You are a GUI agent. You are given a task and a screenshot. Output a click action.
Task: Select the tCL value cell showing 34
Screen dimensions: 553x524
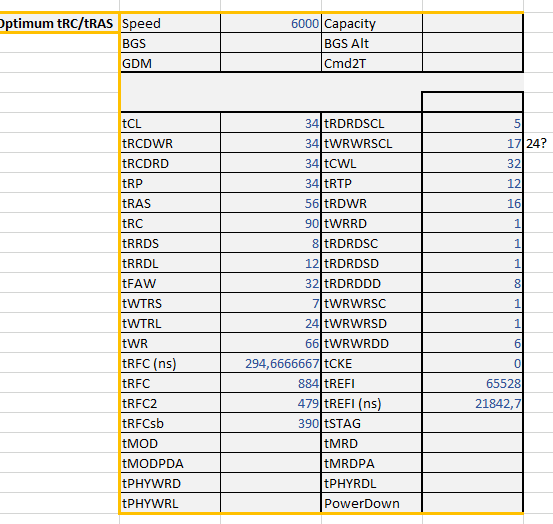click(x=271, y=123)
